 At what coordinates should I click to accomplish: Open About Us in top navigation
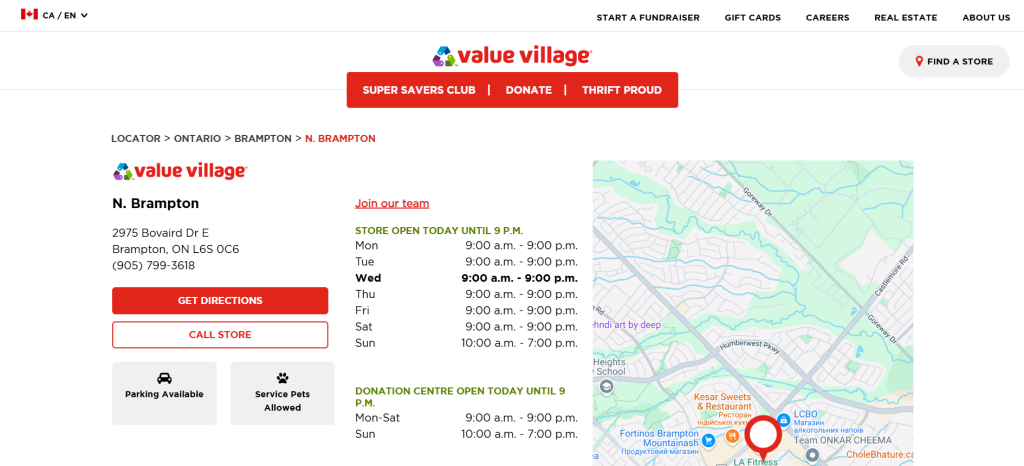click(x=986, y=18)
